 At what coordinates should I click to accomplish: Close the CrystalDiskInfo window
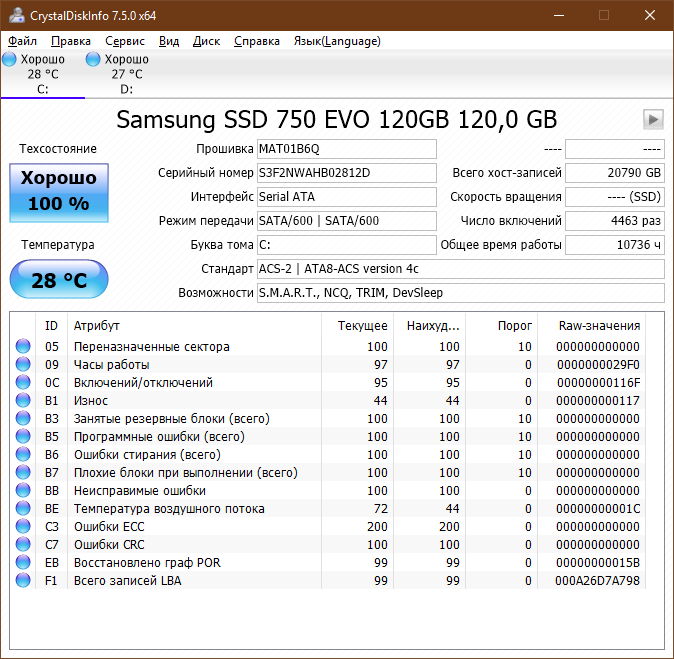coord(649,15)
